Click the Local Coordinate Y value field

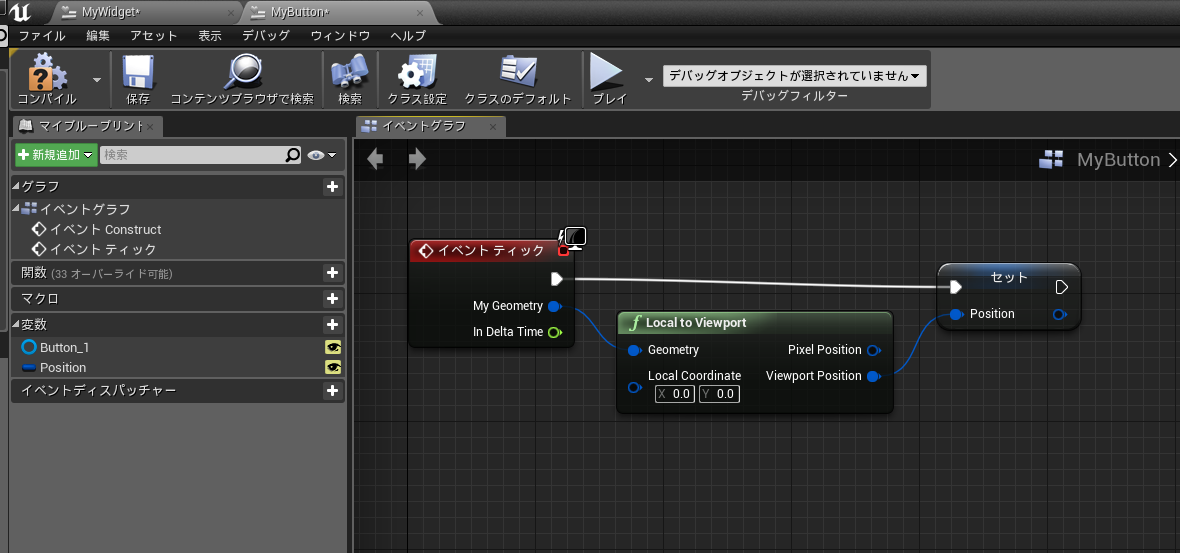click(x=719, y=393)
